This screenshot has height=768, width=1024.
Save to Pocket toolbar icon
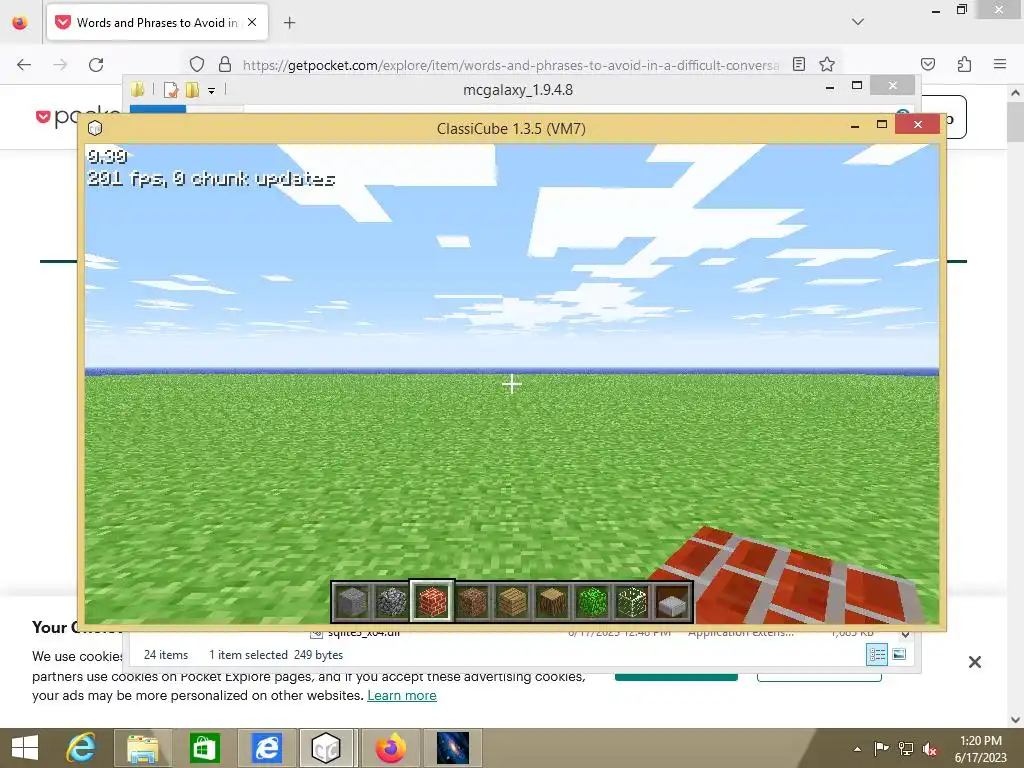click(x=928, y=64)
